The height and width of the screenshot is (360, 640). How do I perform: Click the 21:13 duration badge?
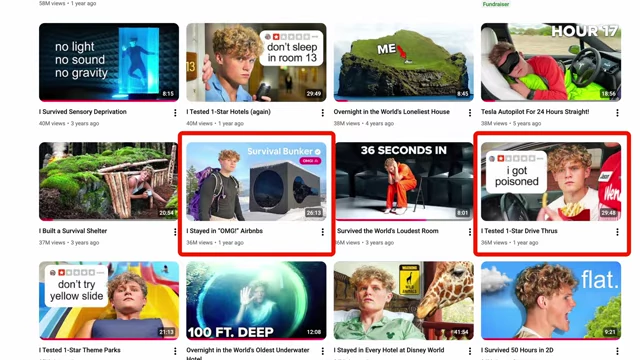tap(167, 332)
